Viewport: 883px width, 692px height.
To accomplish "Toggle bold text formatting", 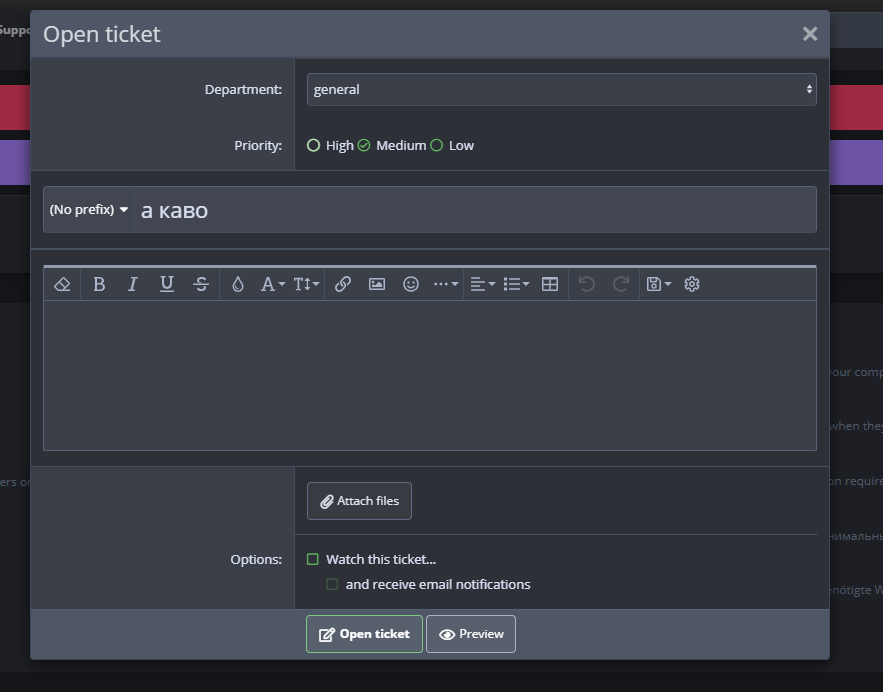I will (x=99, y=284).
